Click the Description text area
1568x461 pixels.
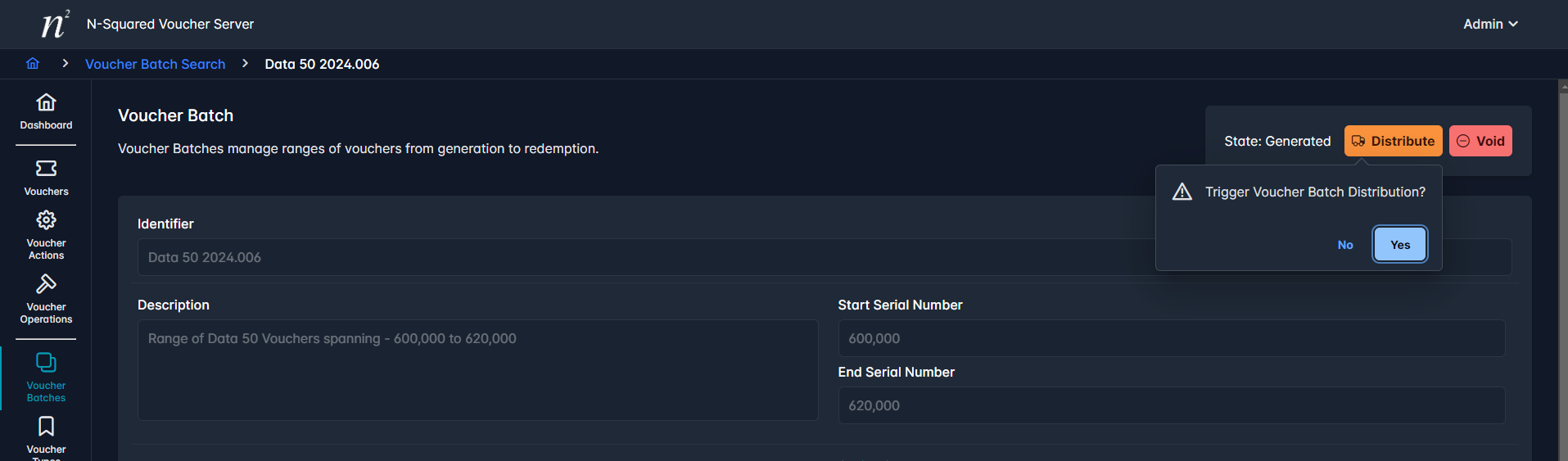click(x=478, y=370)
